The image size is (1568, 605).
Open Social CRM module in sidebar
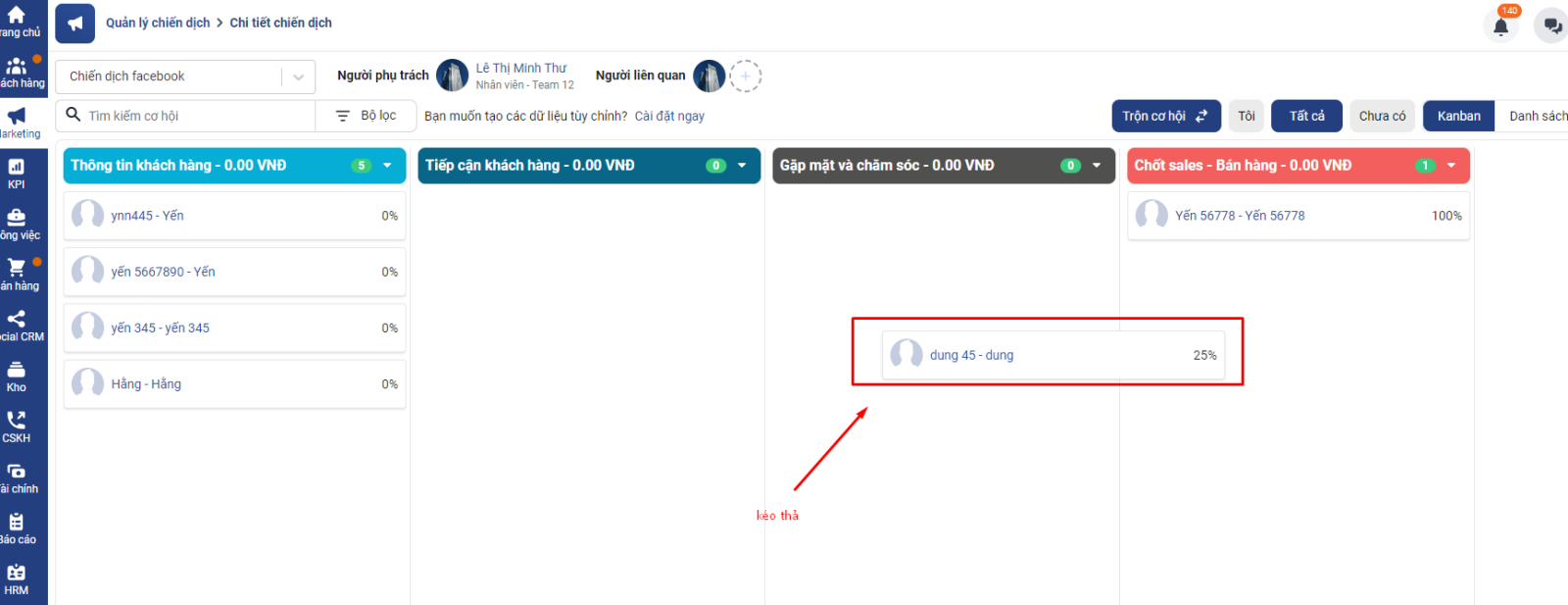pyautogui.click(x=17, y=326)
